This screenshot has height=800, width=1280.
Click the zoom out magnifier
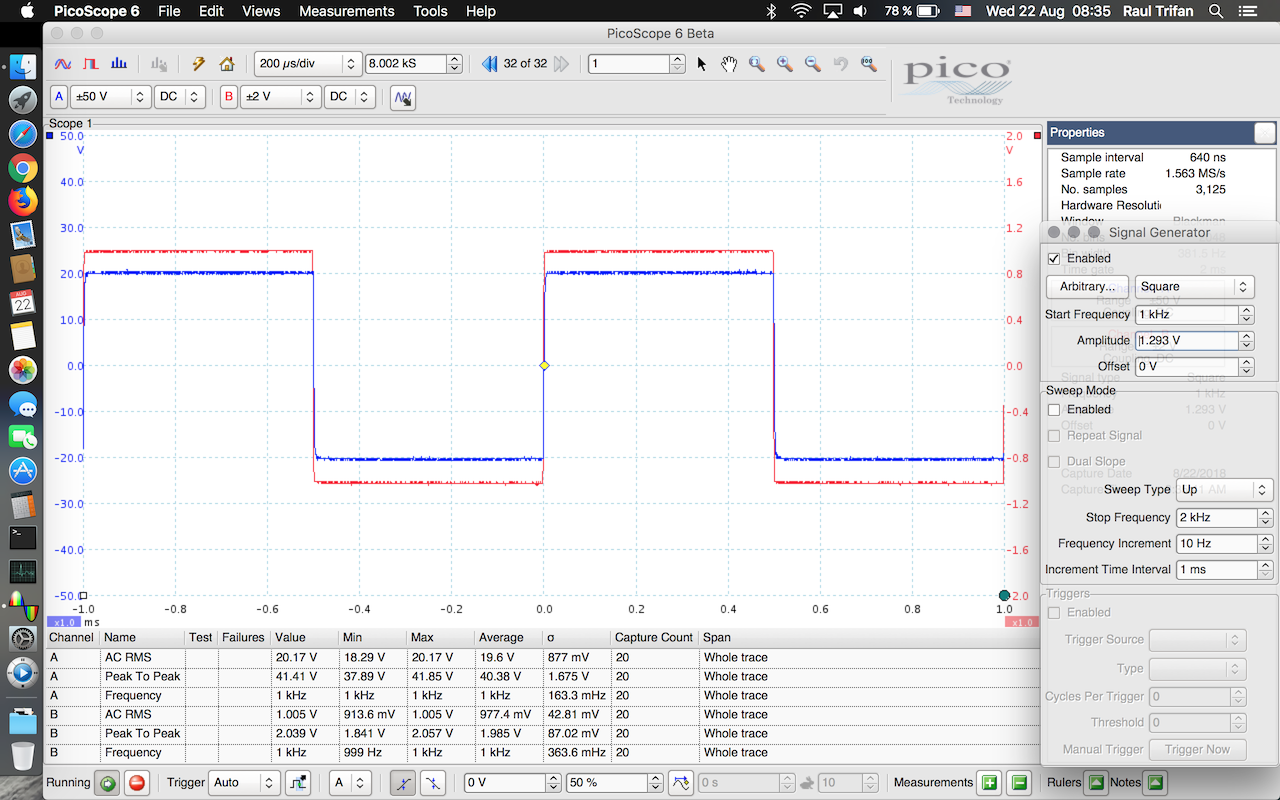813,64
